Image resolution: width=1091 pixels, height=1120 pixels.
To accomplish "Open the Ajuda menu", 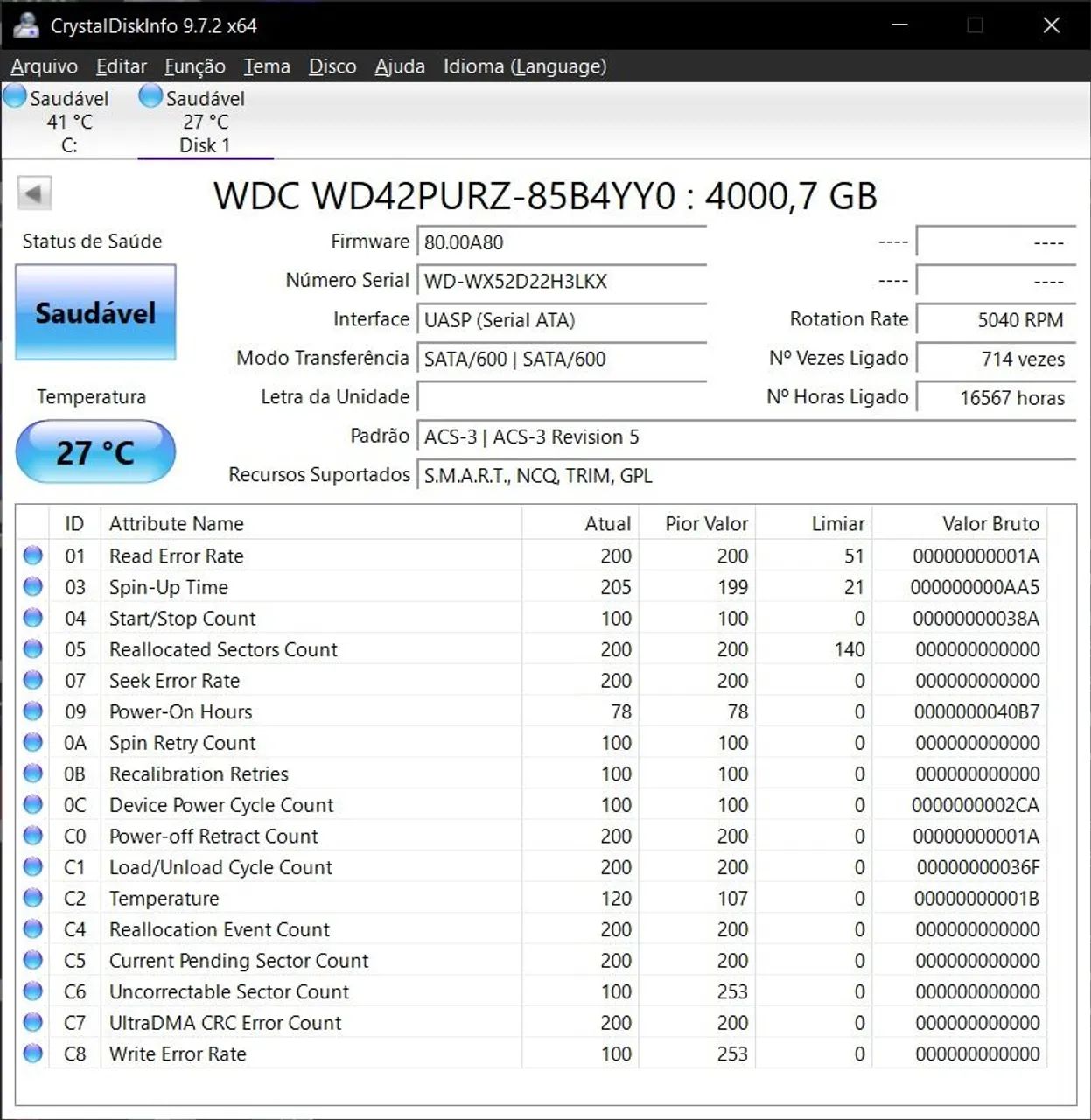I will point(400,66).
